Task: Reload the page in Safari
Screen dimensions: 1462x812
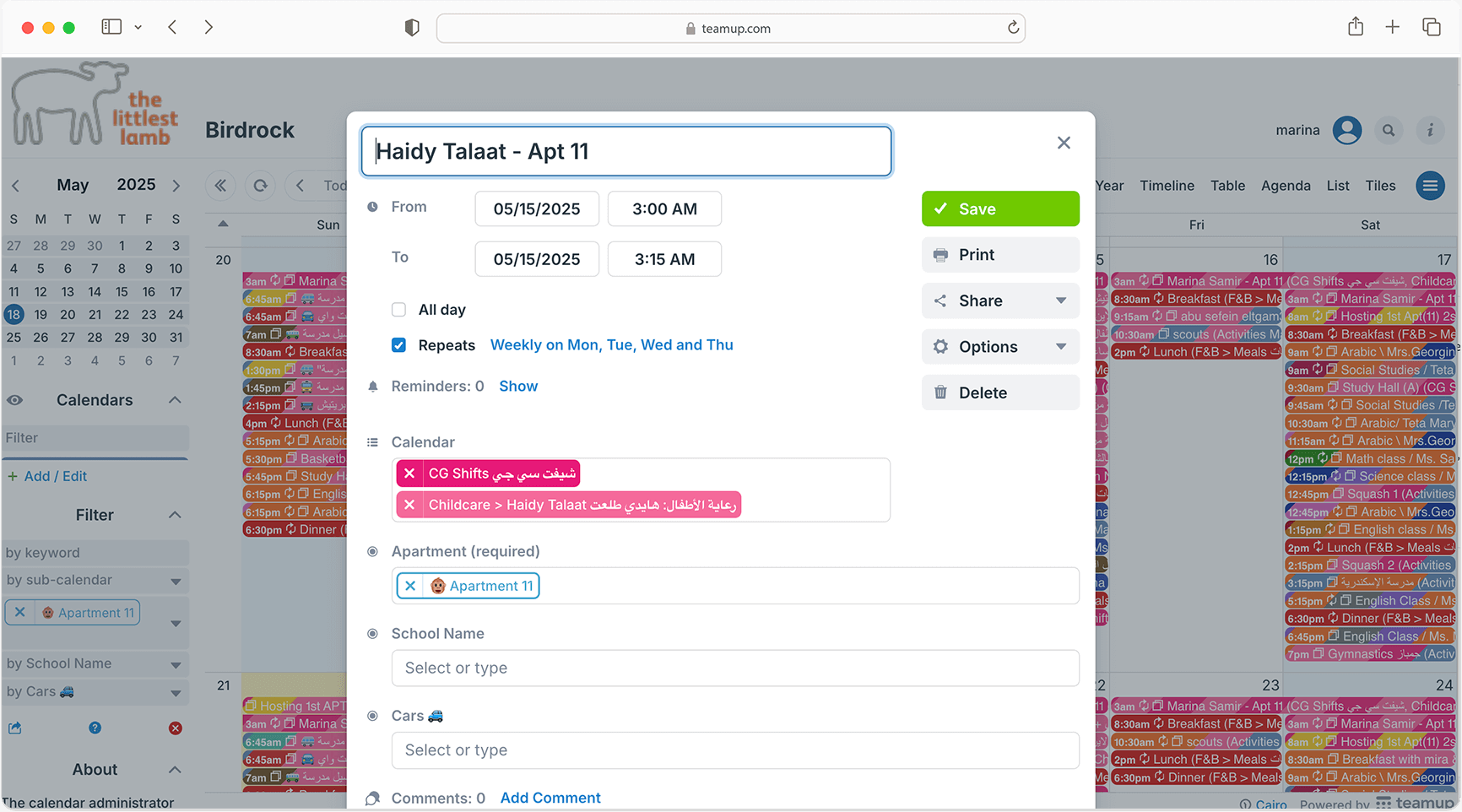Action: point(1013,28)
